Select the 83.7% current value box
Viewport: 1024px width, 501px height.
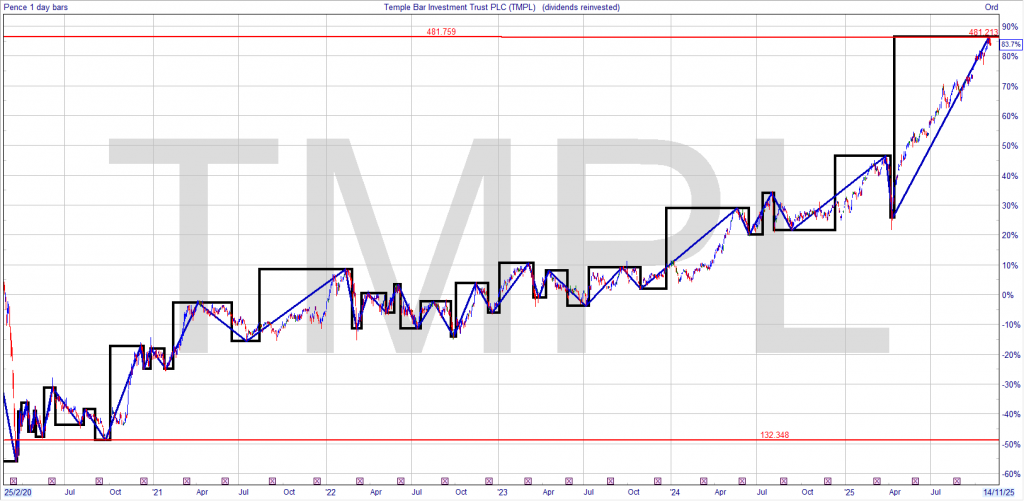[x=1009, y=45]
